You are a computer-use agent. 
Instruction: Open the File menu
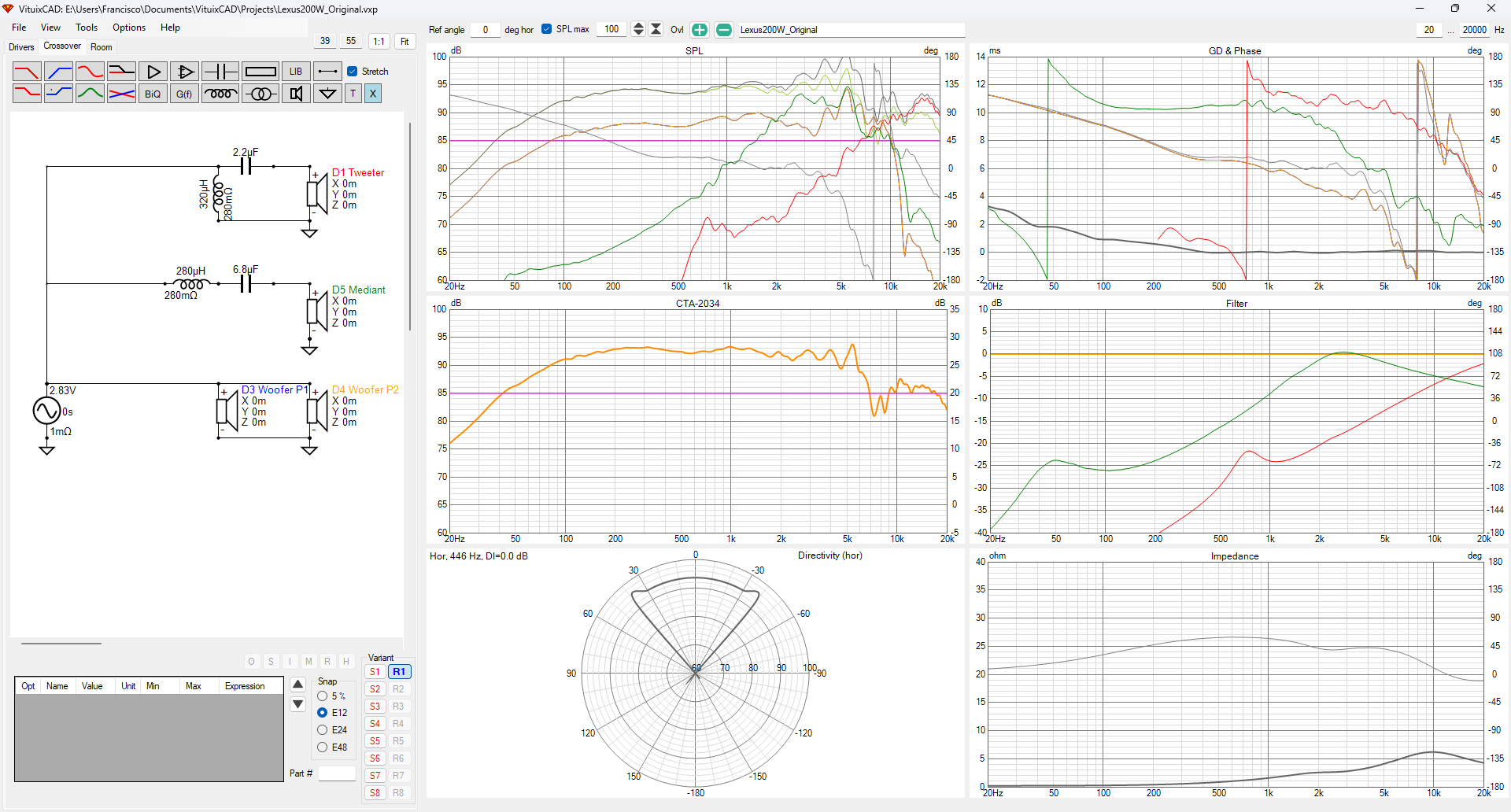tap(19, 28)
